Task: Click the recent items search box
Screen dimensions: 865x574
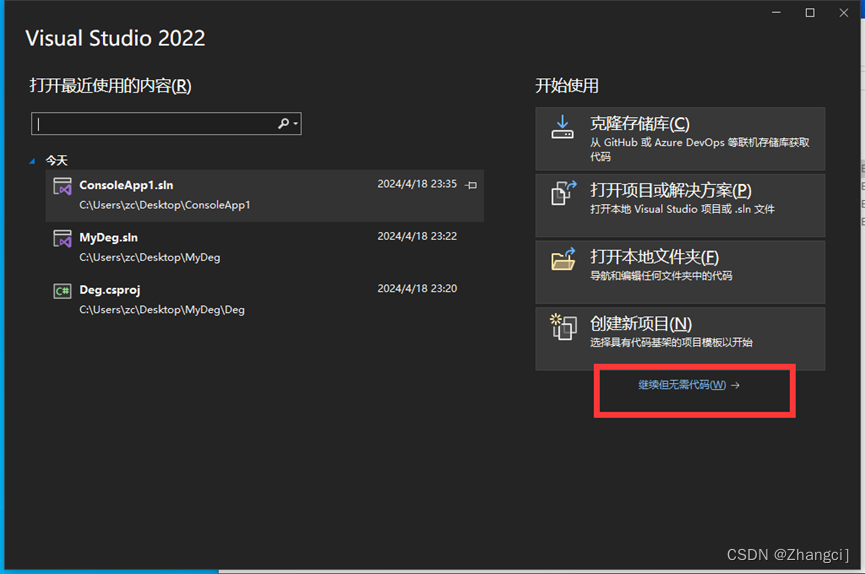Action: click(166, 124)
